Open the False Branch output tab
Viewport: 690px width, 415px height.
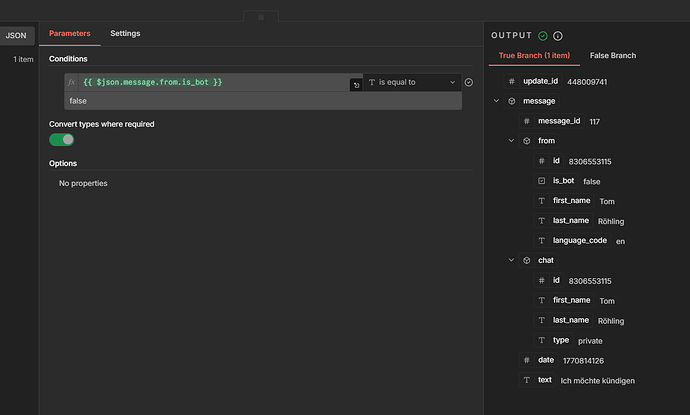[613, 56]
